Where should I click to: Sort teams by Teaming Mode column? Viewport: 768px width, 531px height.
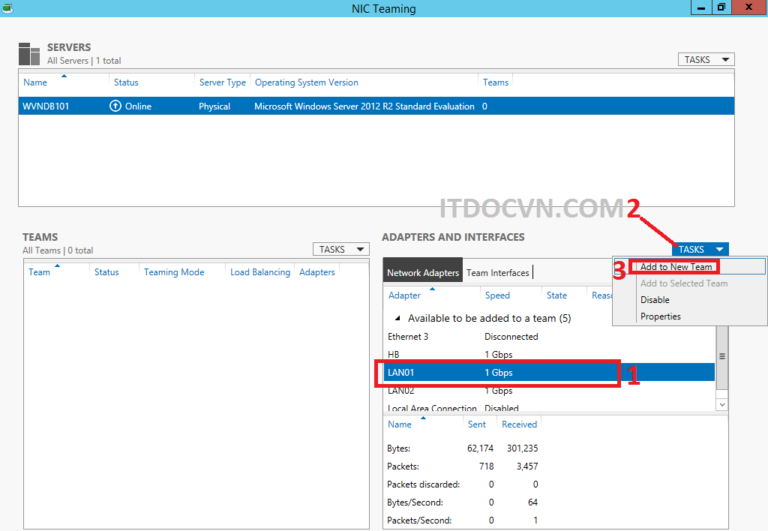[x=174, y=272]
